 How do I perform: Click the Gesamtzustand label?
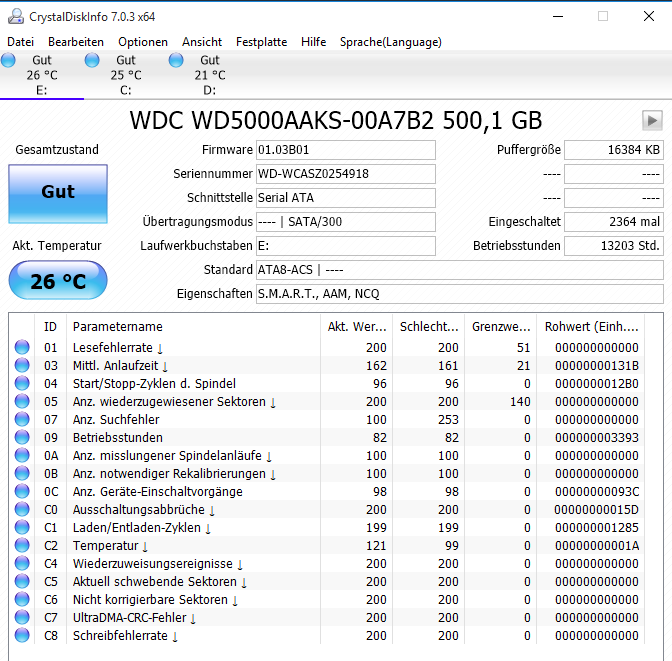(x=57, y=150)
